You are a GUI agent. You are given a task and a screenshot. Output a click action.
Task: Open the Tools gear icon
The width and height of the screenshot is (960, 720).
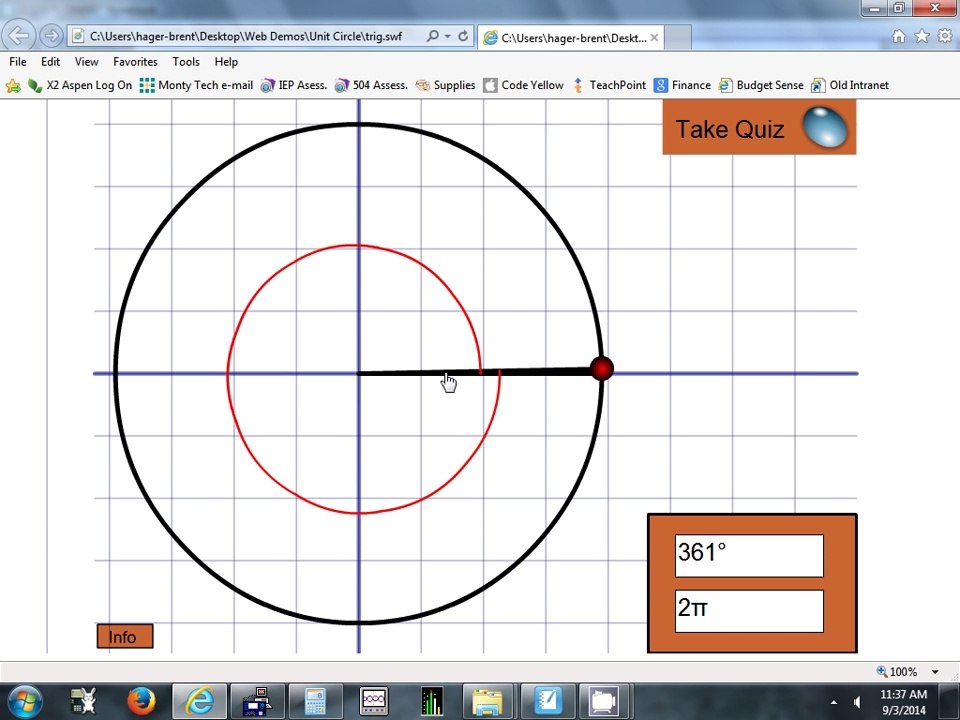coord(945,36)
